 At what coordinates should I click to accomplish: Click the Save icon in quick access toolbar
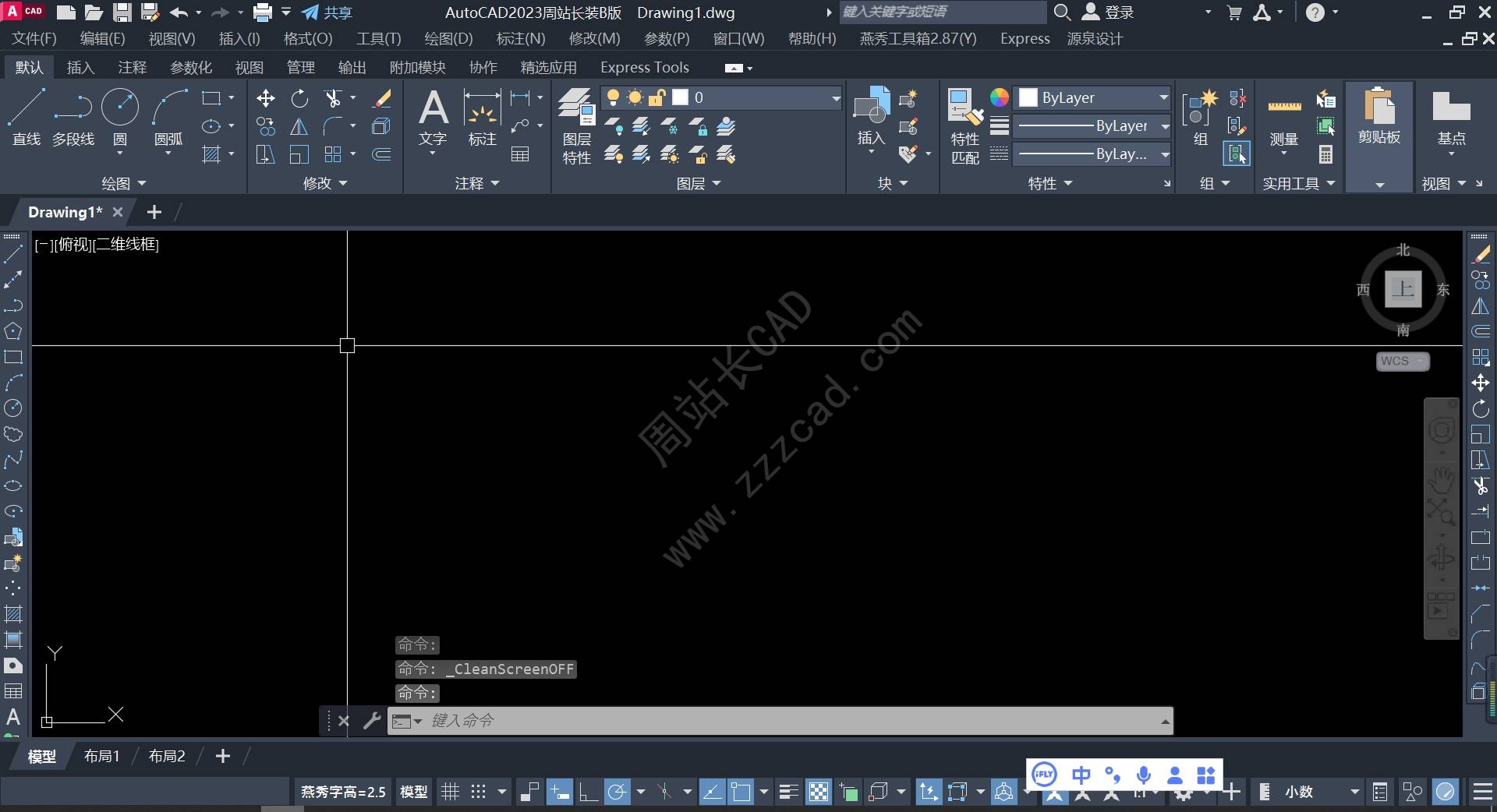pos(122,12)
